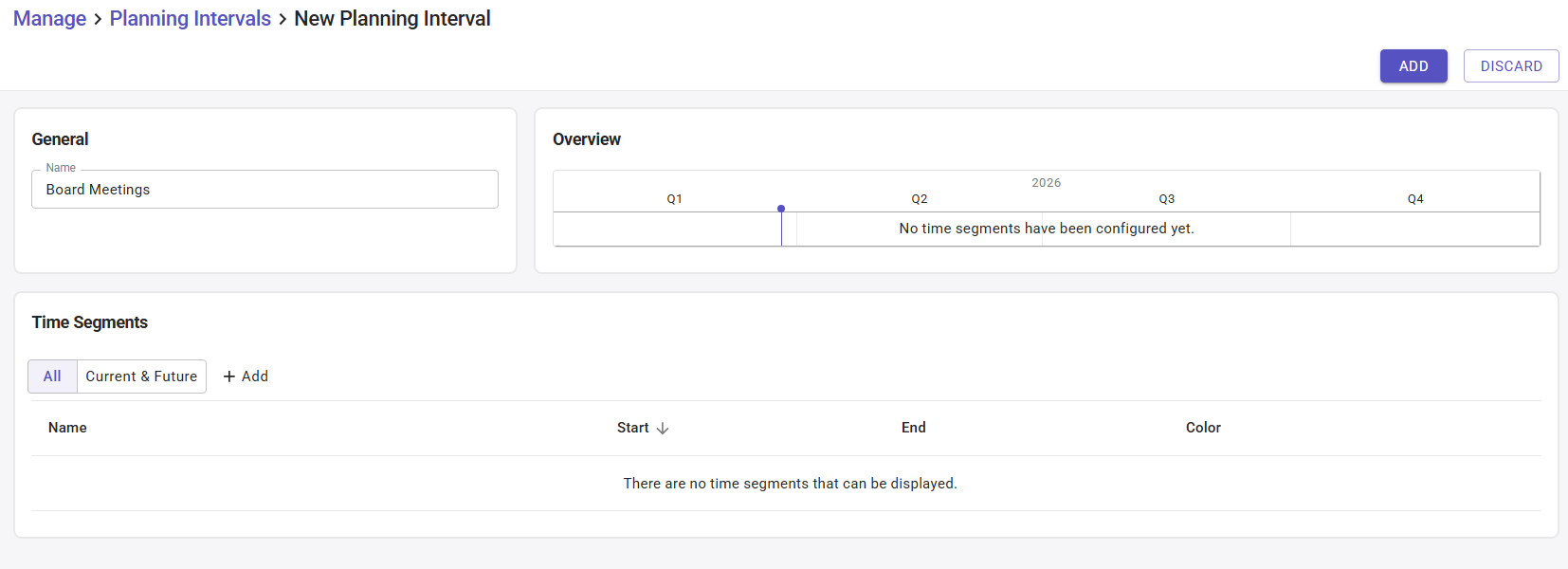Click the Q2 label in the overview timeline
The width and height of the screenshot is (1568, 569).
point(920,199)
